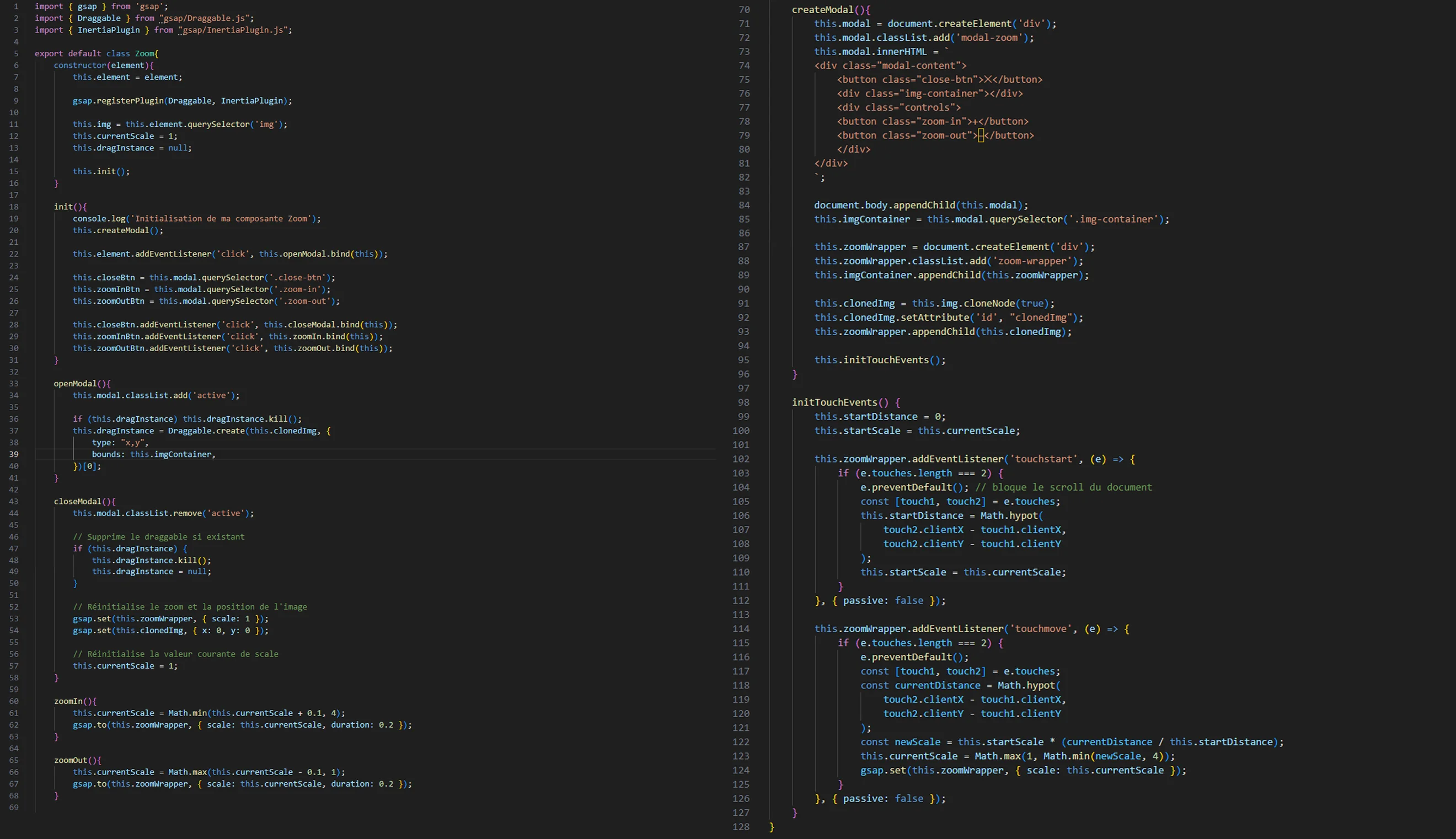1456x839 pixels.
Task: Click line number 128 at the file end
Action: [x=741, y=826]
